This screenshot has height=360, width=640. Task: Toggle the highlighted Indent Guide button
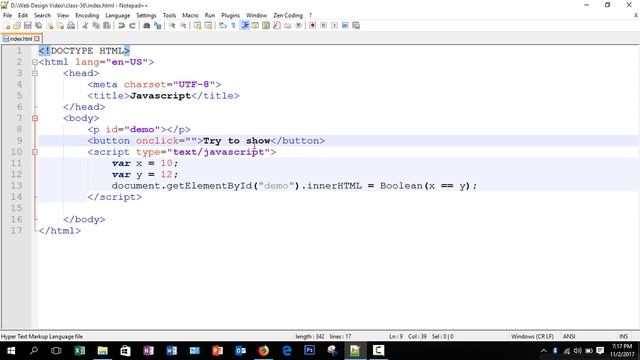click(245, 26)
